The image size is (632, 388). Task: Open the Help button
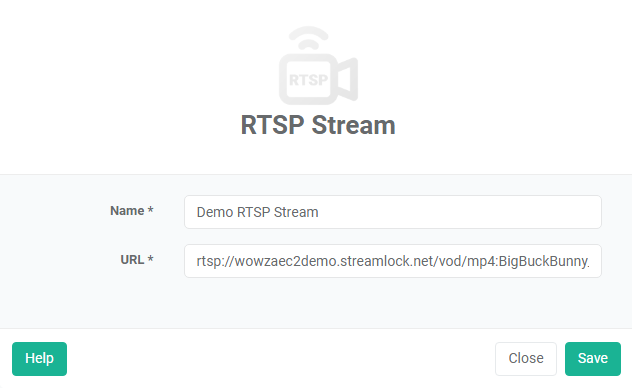(40, 359)
